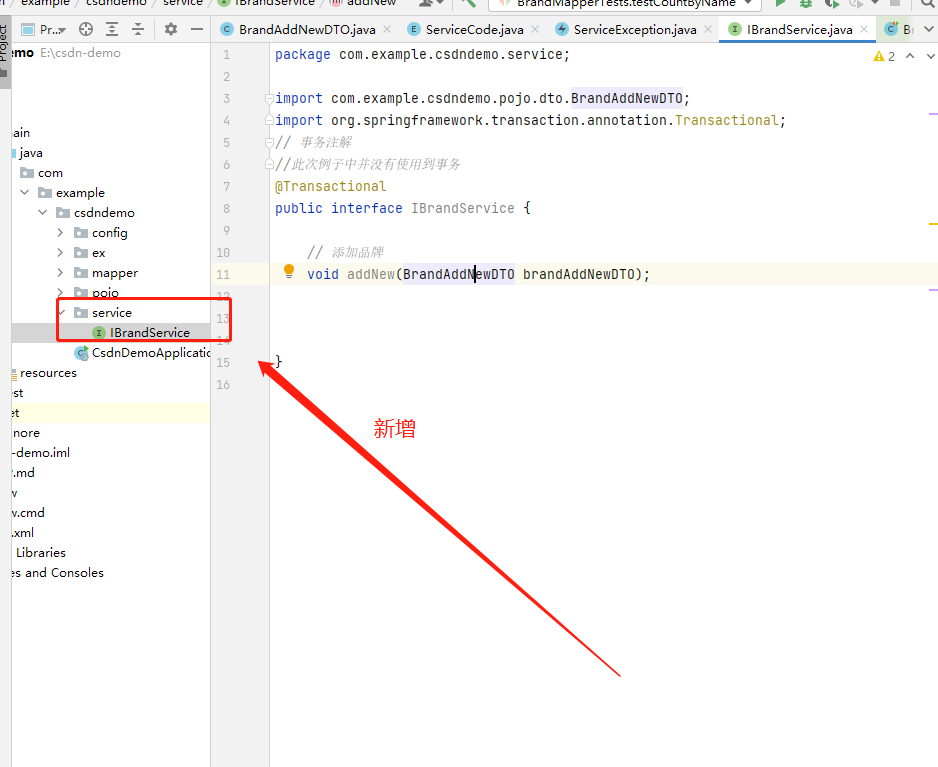Click the build hammer icon
938x767 pixels.
469,3
